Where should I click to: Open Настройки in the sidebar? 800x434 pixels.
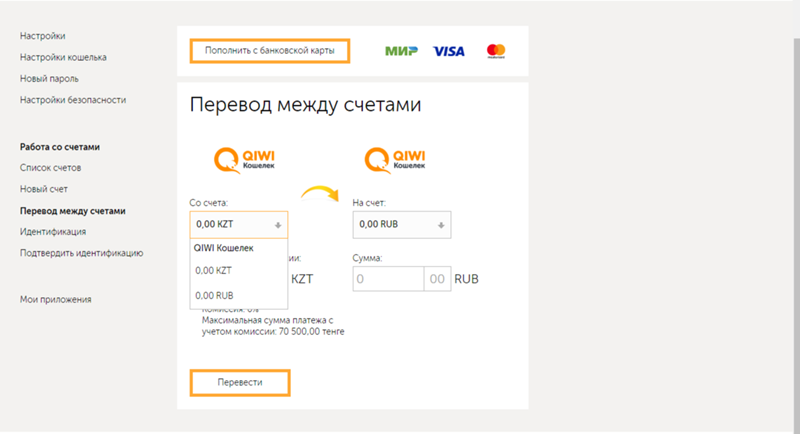pos(42,36)
